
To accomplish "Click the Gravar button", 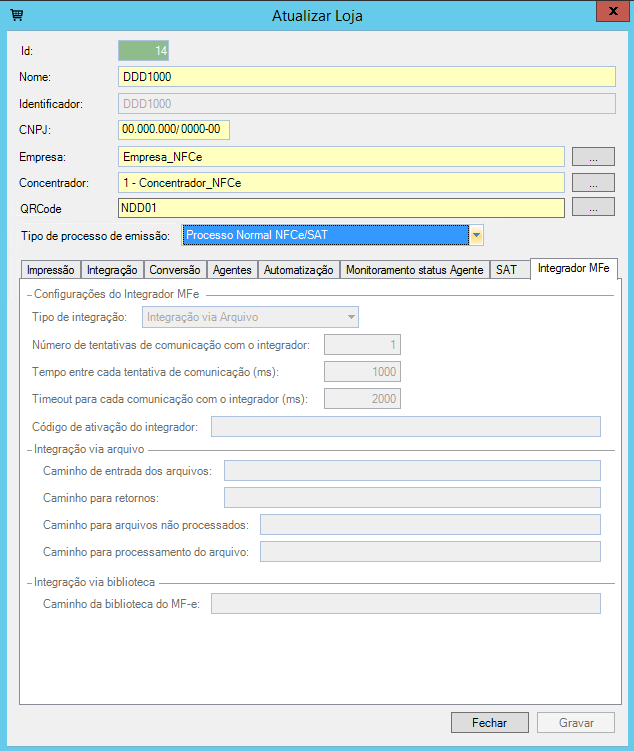I will point(576,723).
